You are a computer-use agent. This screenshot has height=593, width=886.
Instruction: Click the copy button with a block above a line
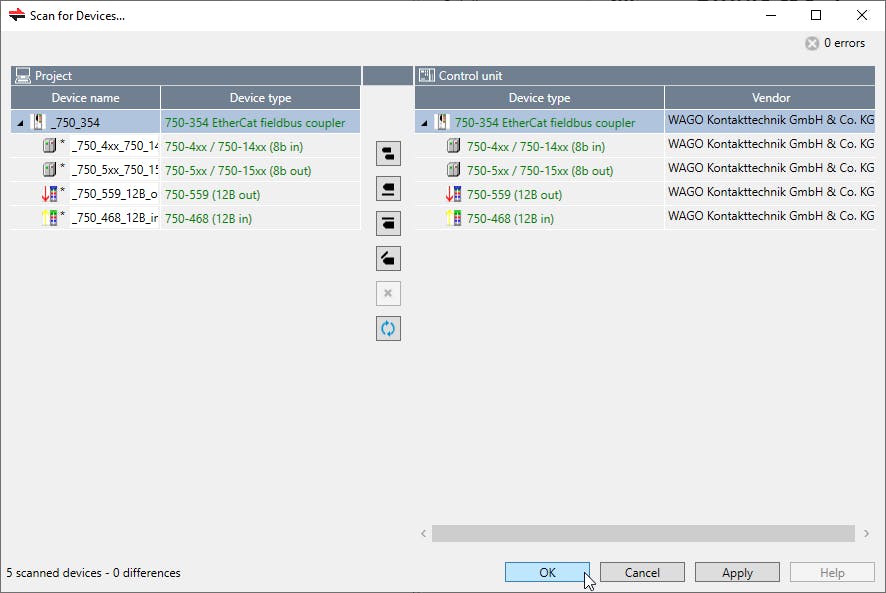[x=388, y=189]
